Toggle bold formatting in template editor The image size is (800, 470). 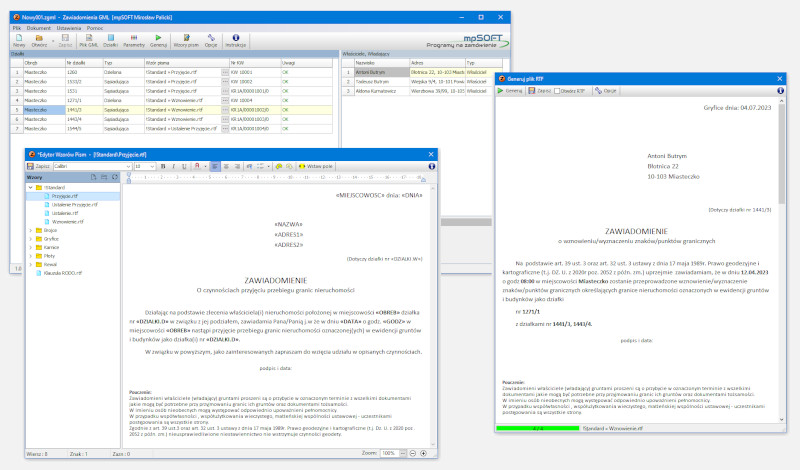click(163, 166)
